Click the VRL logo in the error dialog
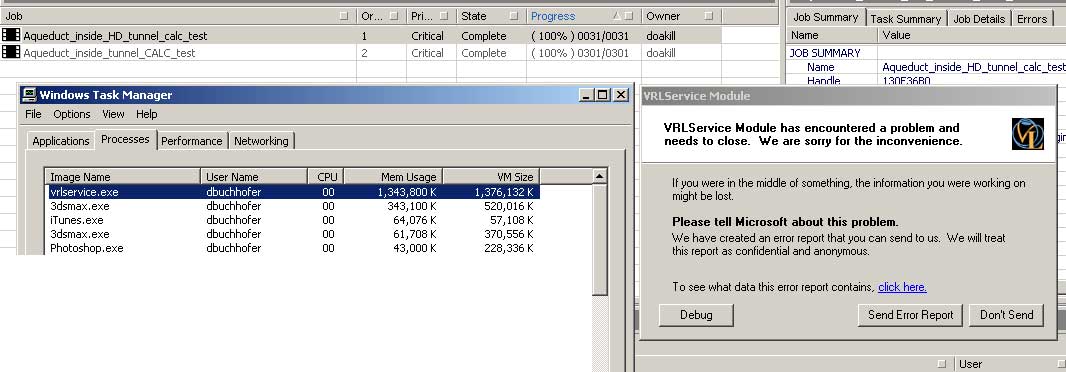 click(1027, 133)
